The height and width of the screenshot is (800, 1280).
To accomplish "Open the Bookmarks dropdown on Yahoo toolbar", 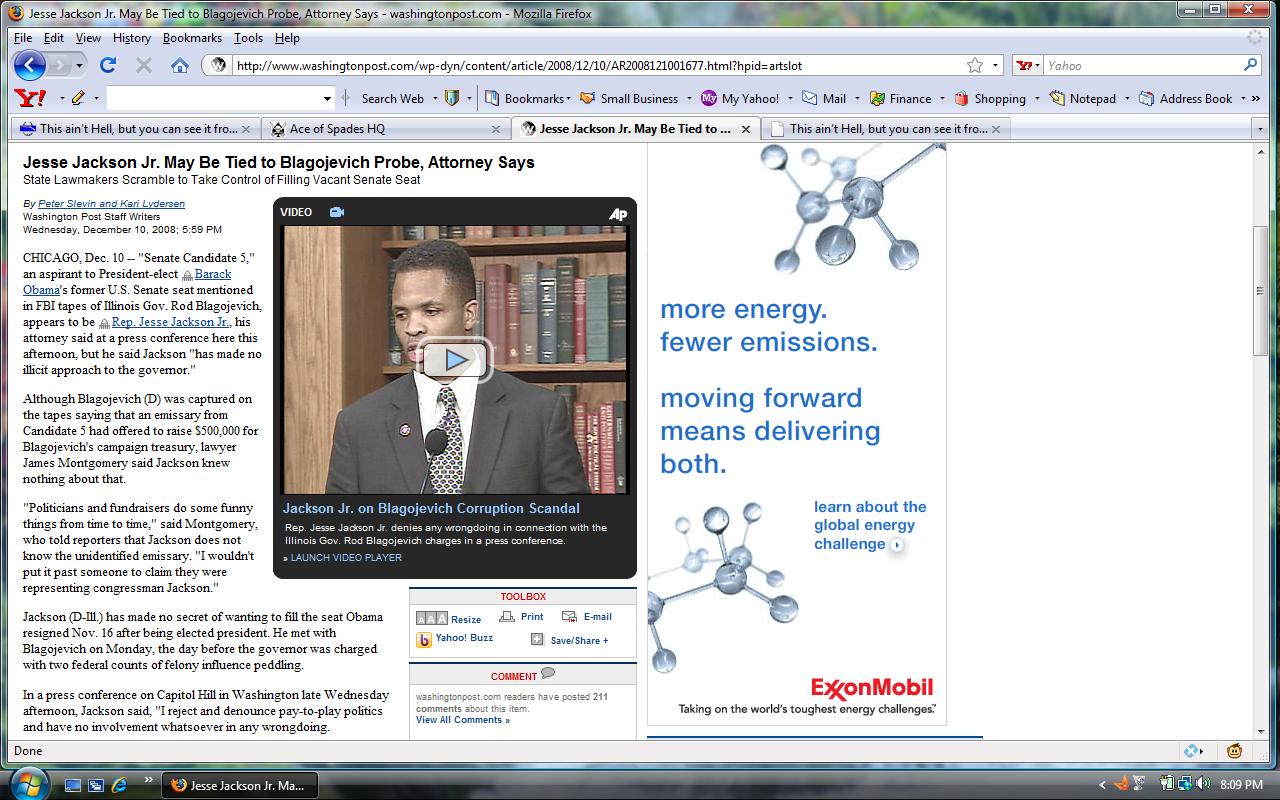I will tap(568, 99).
